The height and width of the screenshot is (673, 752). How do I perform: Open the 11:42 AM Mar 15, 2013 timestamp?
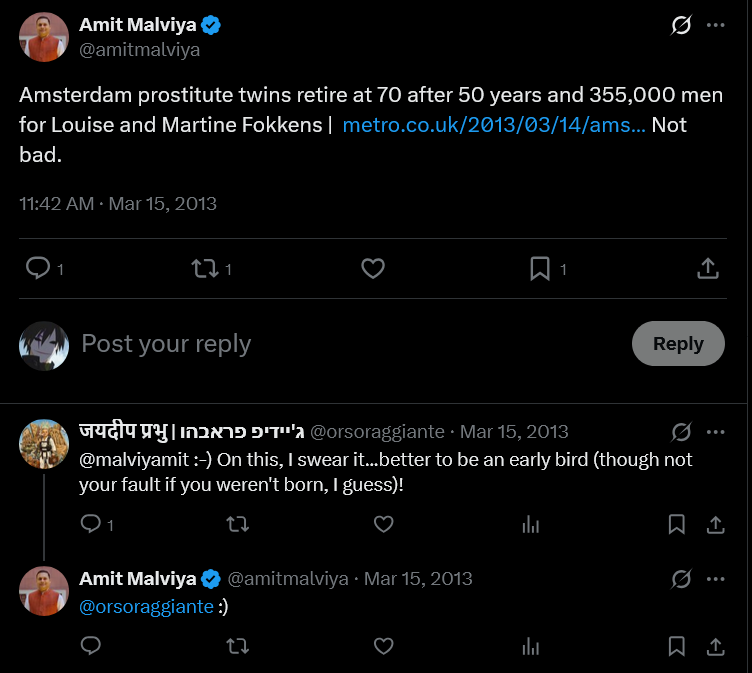point(118,204)
